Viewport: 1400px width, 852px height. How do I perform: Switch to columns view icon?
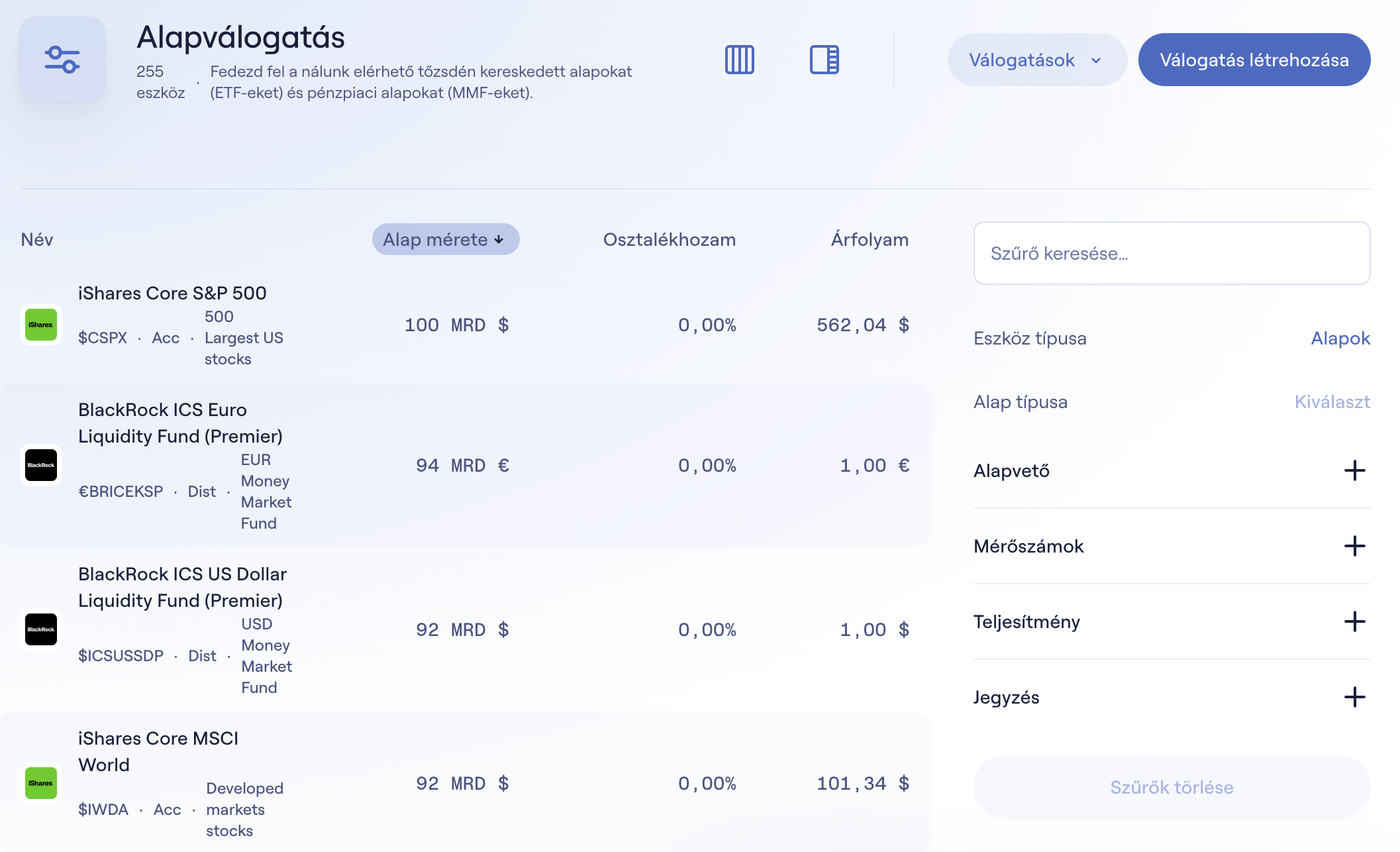pos(739,60)
